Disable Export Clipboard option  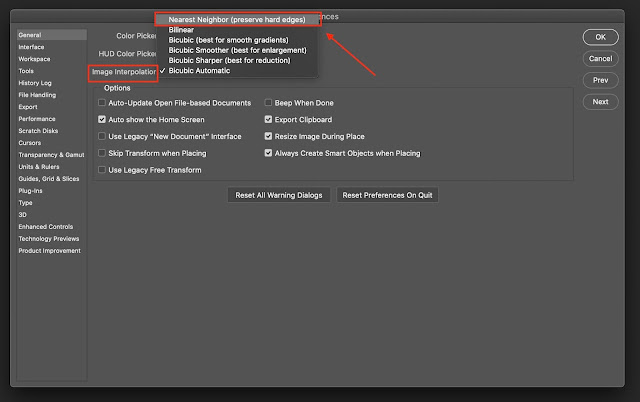[x=268, y=119]
